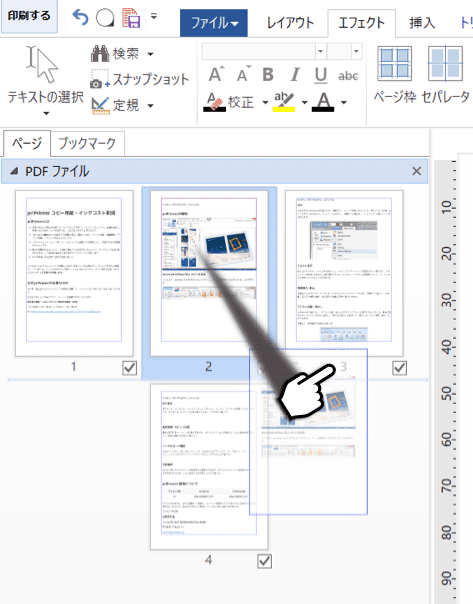Switch to the レイアウト tab
Viewport: 473px width, 604px height.
tap(290, 23)
